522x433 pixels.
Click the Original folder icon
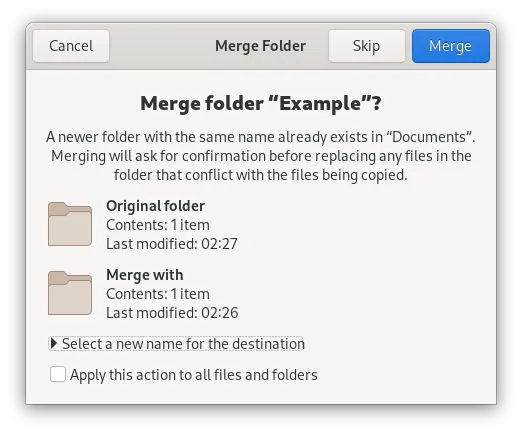tap(70, 224)
